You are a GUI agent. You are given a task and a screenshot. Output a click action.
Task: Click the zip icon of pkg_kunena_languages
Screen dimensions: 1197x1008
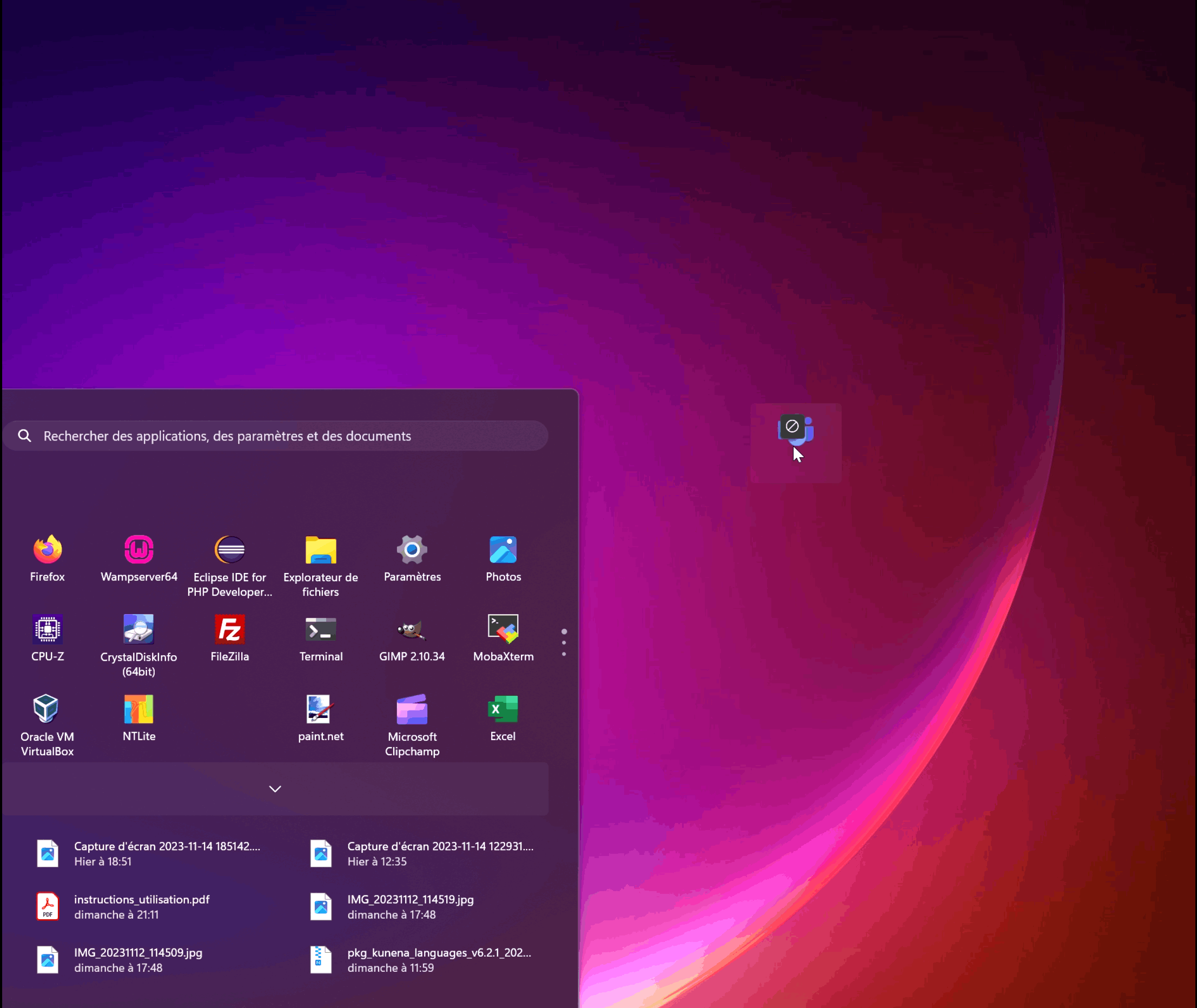(321, 960)
